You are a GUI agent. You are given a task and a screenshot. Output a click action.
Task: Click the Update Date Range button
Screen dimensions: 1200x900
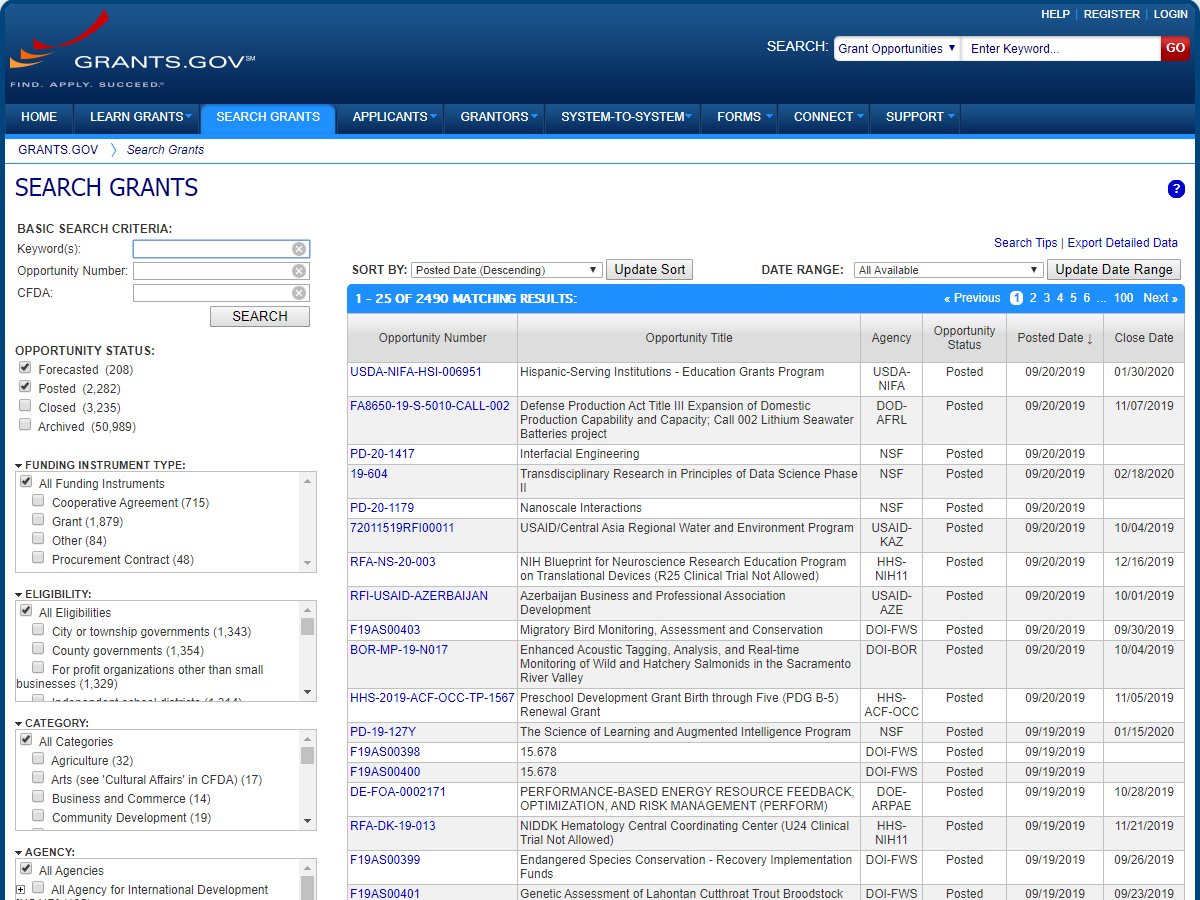[x=1113, y=269]
